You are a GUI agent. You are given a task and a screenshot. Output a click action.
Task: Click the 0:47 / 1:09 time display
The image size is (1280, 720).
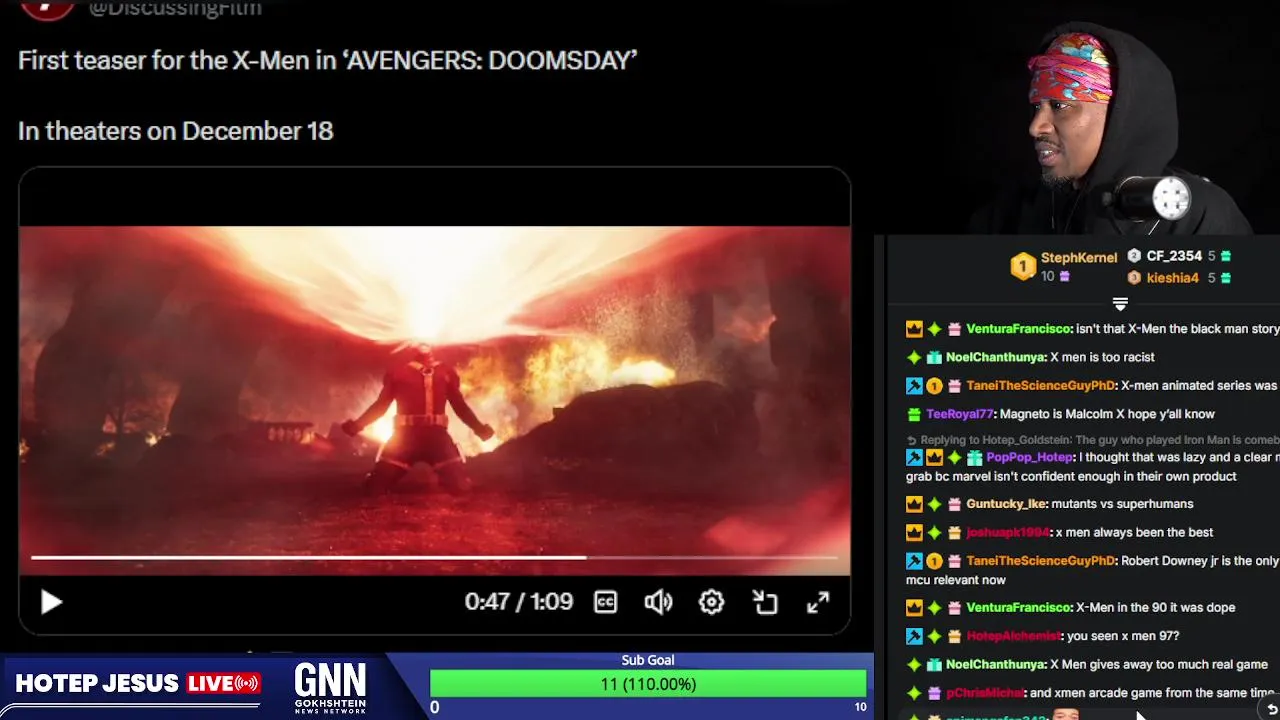click(518, 602)
